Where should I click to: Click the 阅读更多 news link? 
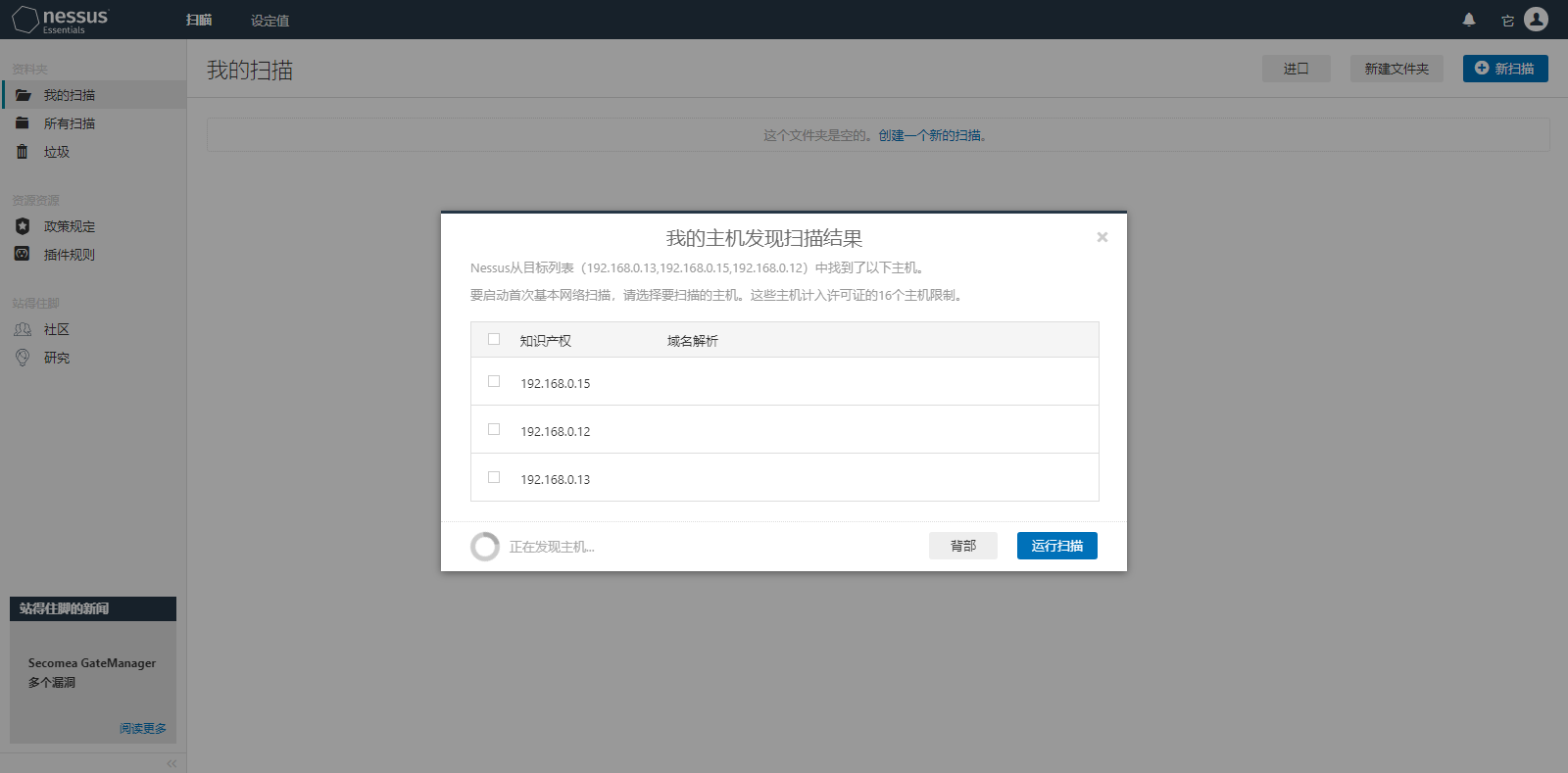coord(143,729)
